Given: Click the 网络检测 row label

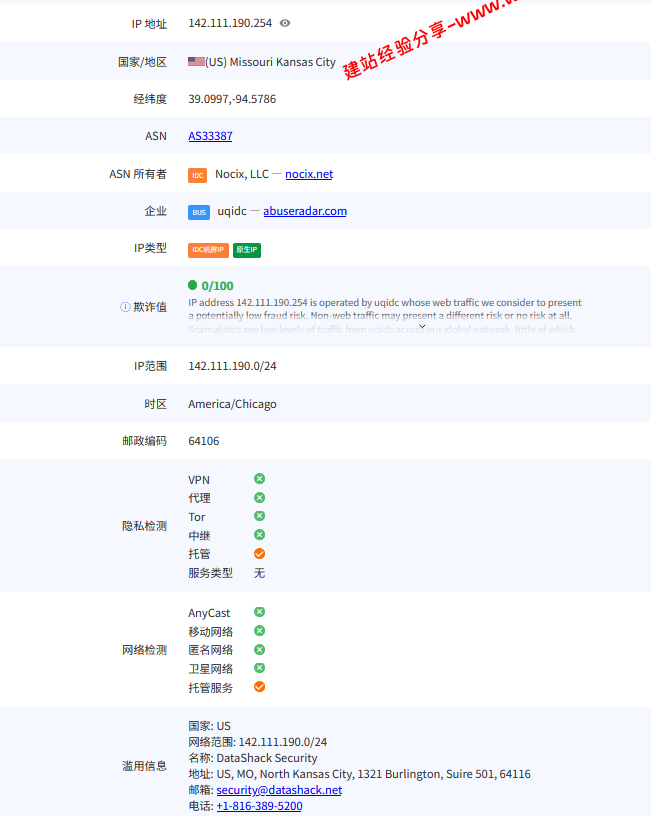Looking at the screenshot, I should 144,650.
